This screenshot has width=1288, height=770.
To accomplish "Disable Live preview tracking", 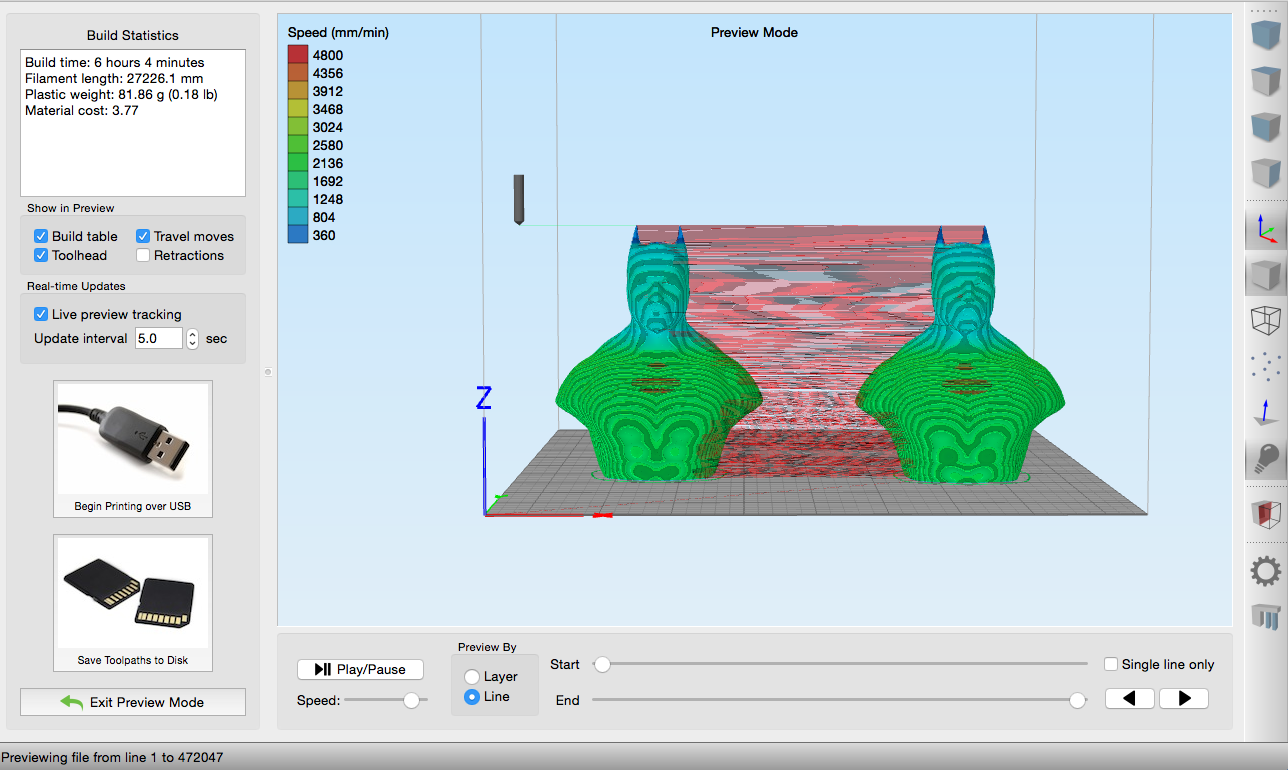I will pyautogui.click(x=41, y=314).
